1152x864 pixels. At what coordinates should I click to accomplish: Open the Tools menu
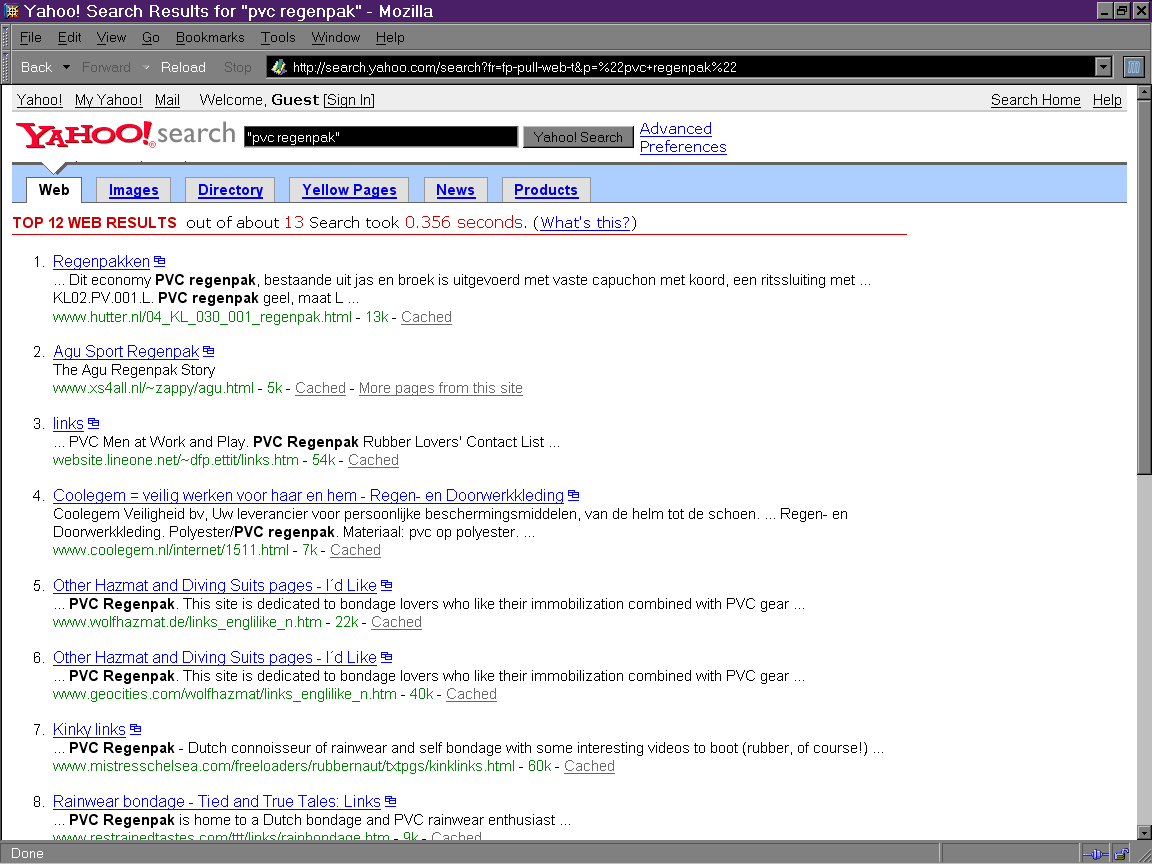[x=278, y=37]
